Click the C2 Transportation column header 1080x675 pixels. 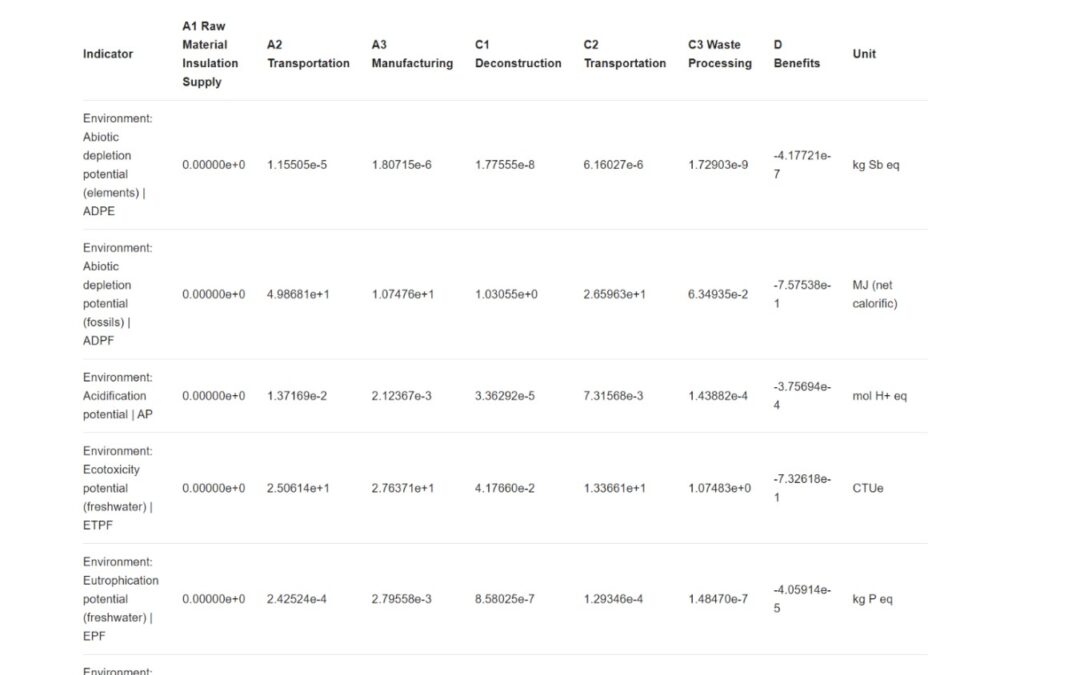point(625,54)
